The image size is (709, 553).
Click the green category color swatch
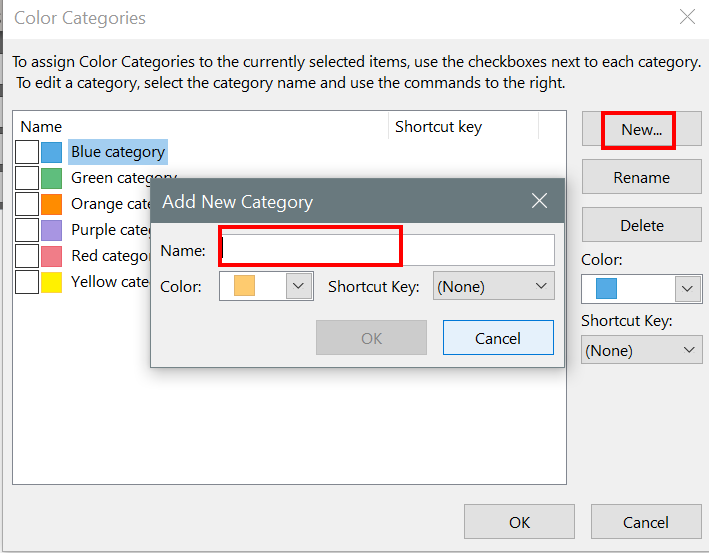51,178
